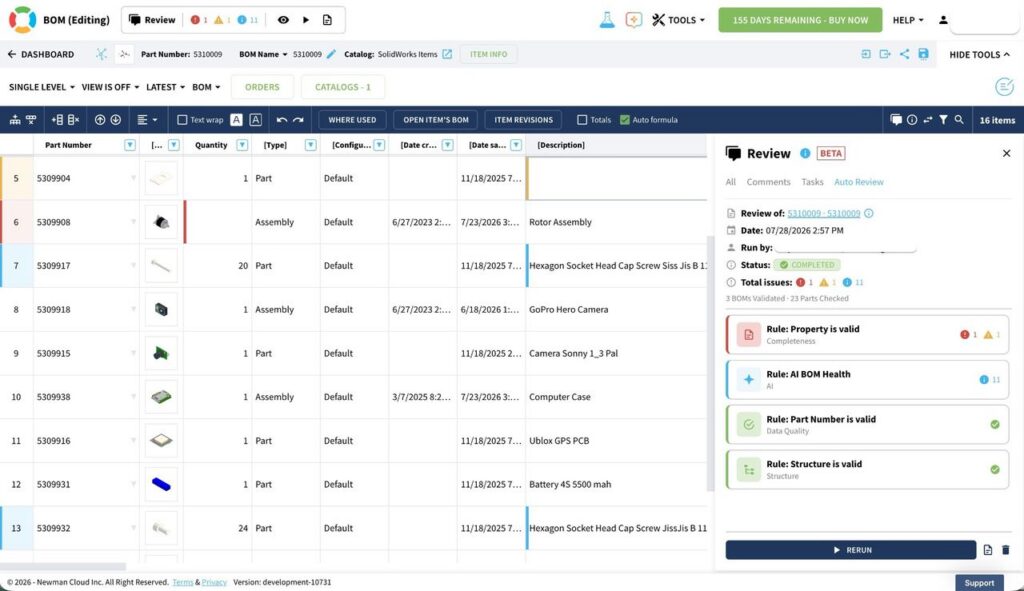Open SolidWorks Items catalog external link icon
The height and width of the screenshot is (591, 1024).
[x=447, y=54]
